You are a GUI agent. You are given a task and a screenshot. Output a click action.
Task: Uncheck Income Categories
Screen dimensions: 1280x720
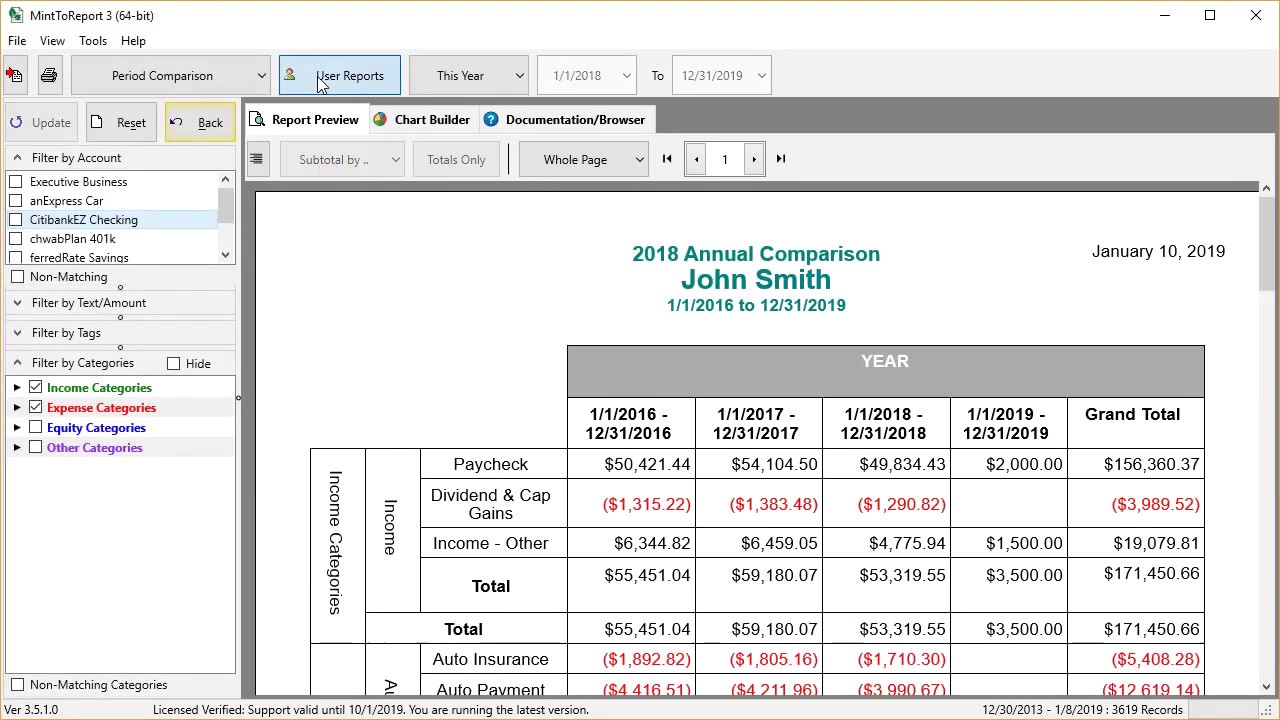[x=36, y=388]
